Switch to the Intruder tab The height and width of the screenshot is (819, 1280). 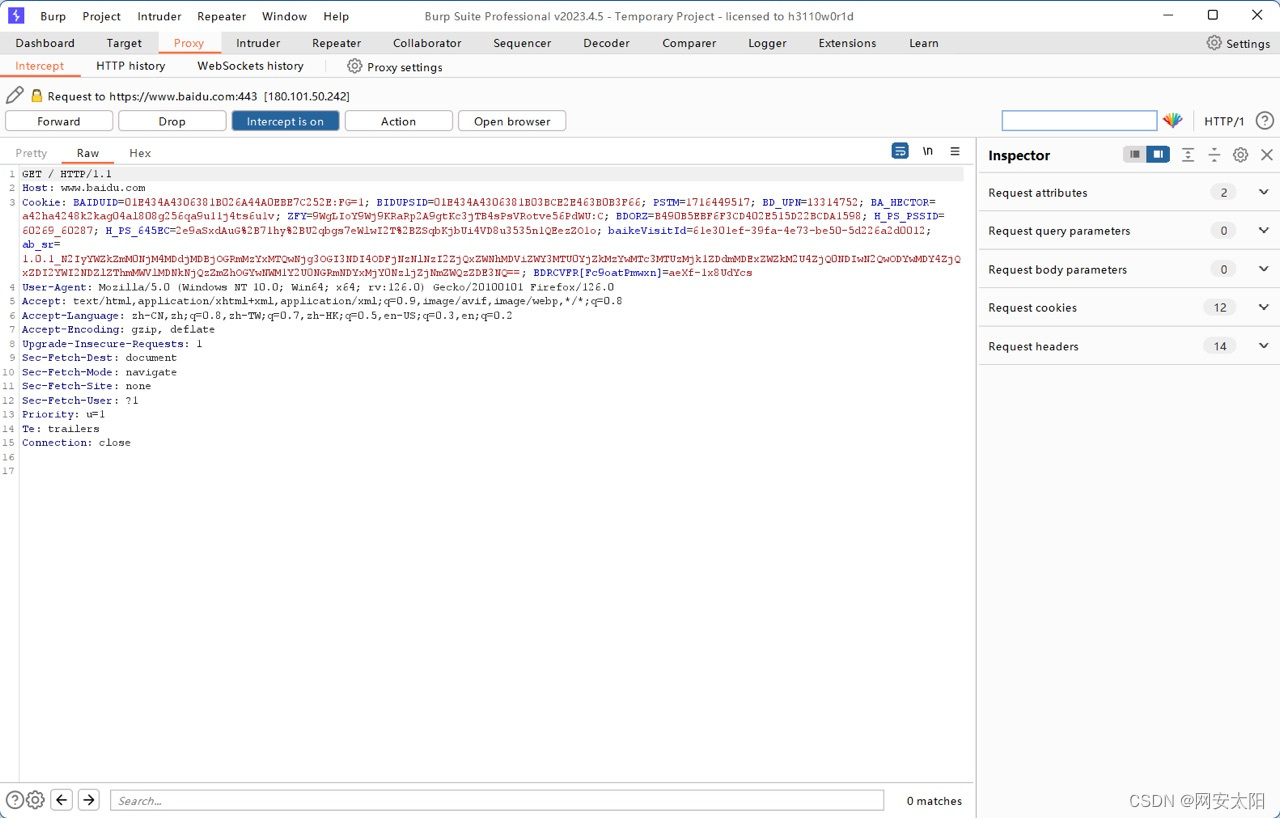coord(258,43)
